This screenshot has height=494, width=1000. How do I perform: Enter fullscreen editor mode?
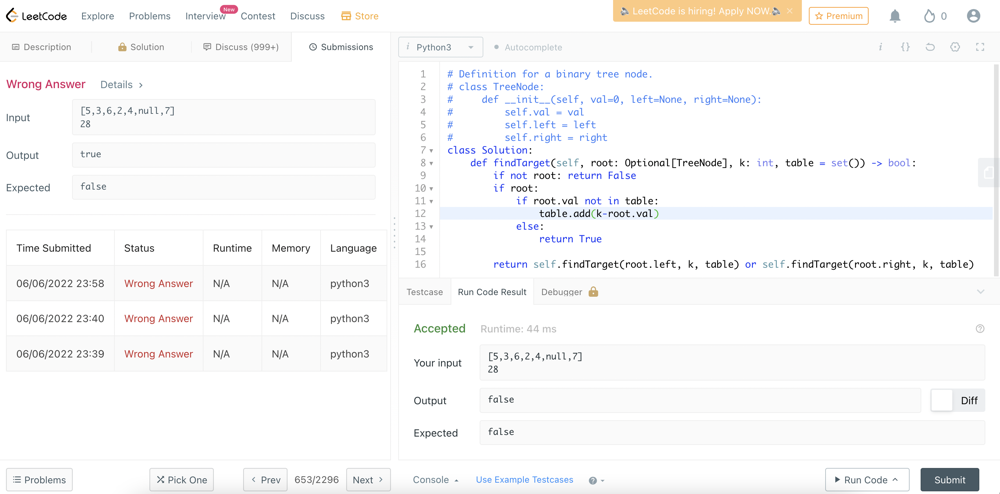coord(980,47)
